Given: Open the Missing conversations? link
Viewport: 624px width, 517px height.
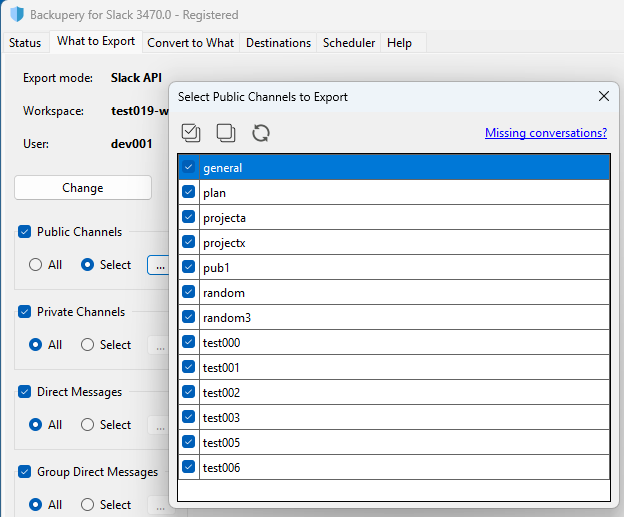Looking at the screenshot, I should pyautogui.click(x=545, y=133).
